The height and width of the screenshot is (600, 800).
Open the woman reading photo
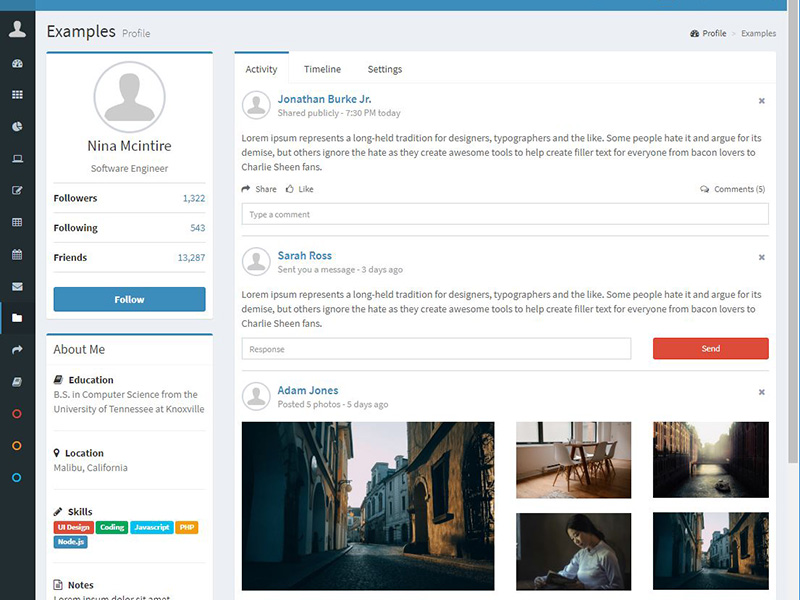[573, 552]
